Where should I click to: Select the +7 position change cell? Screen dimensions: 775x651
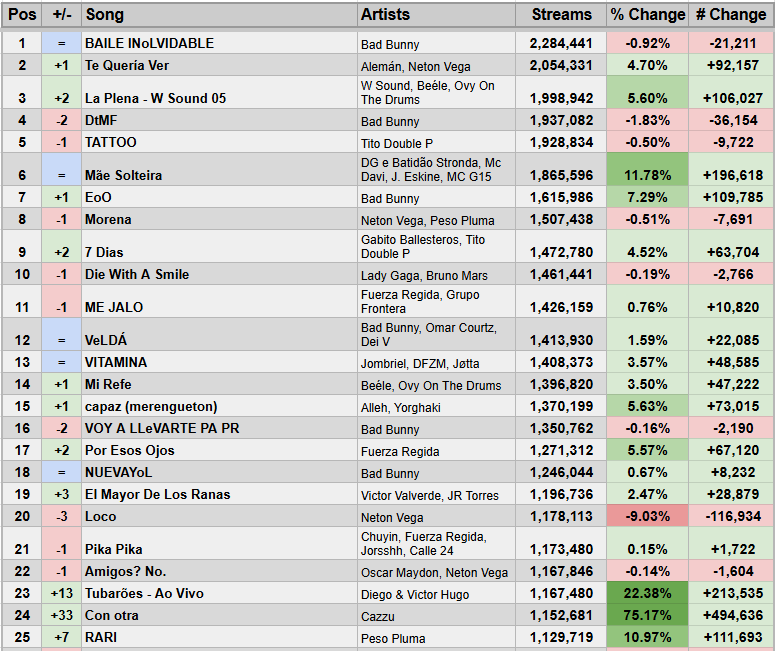click(x=62, y=637)
